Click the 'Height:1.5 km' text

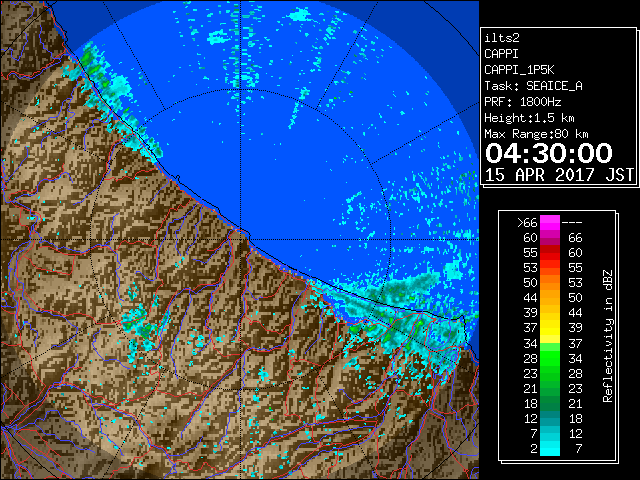point(529,118)
